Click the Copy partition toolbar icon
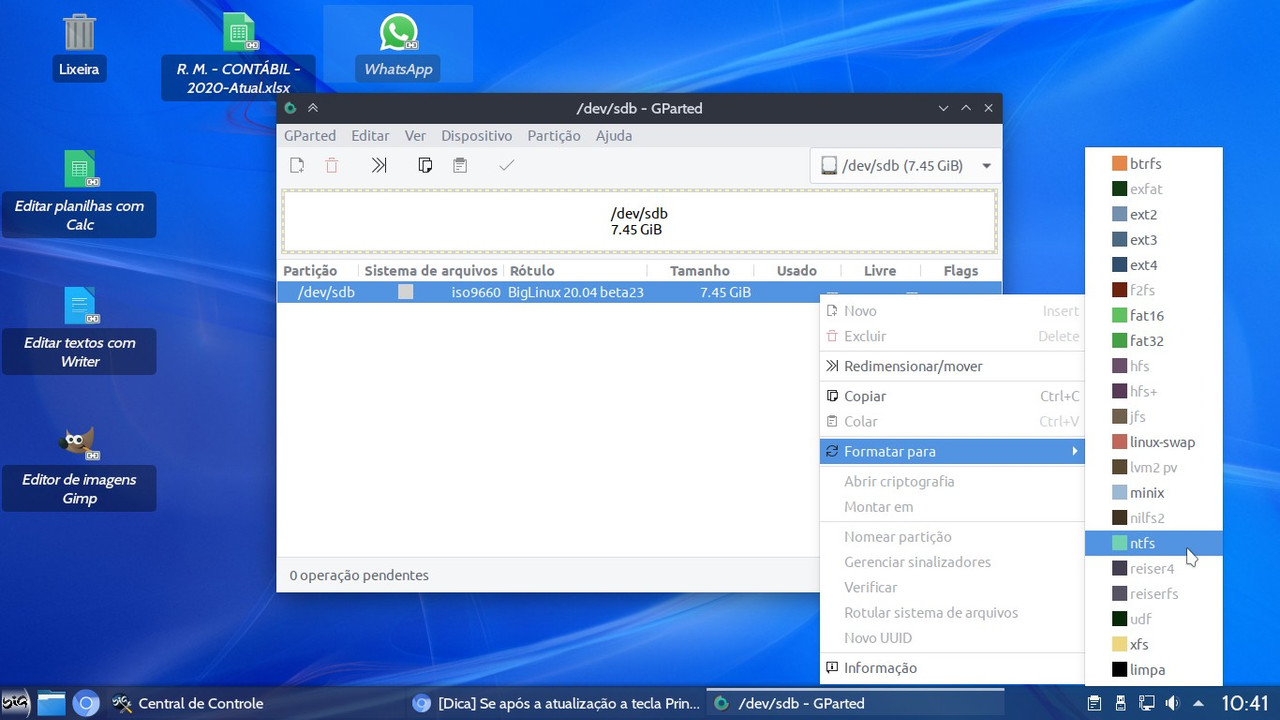 (x=425, y=165)
